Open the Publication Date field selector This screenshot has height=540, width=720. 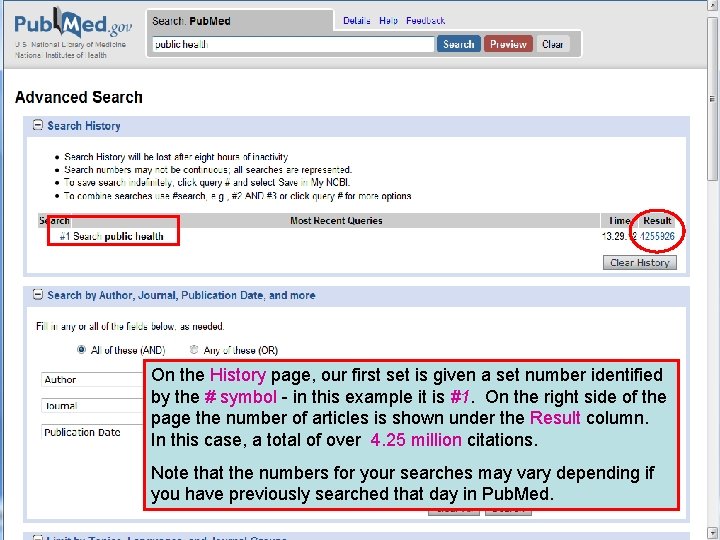[93, 432]
